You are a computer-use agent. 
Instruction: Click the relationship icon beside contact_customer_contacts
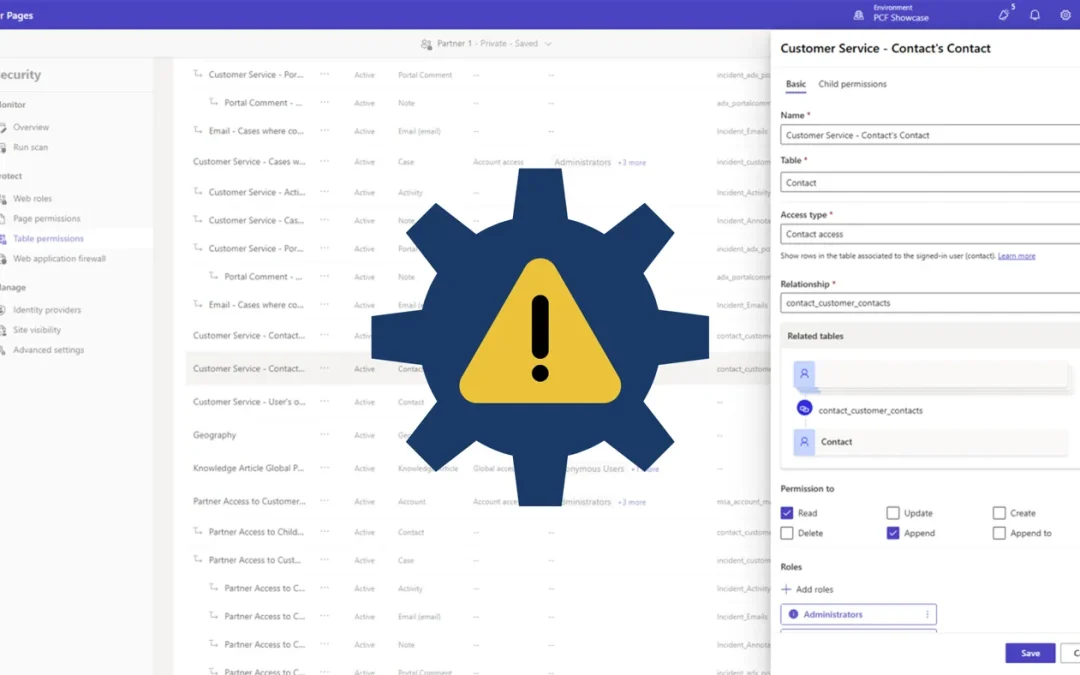tap(804, 408)
